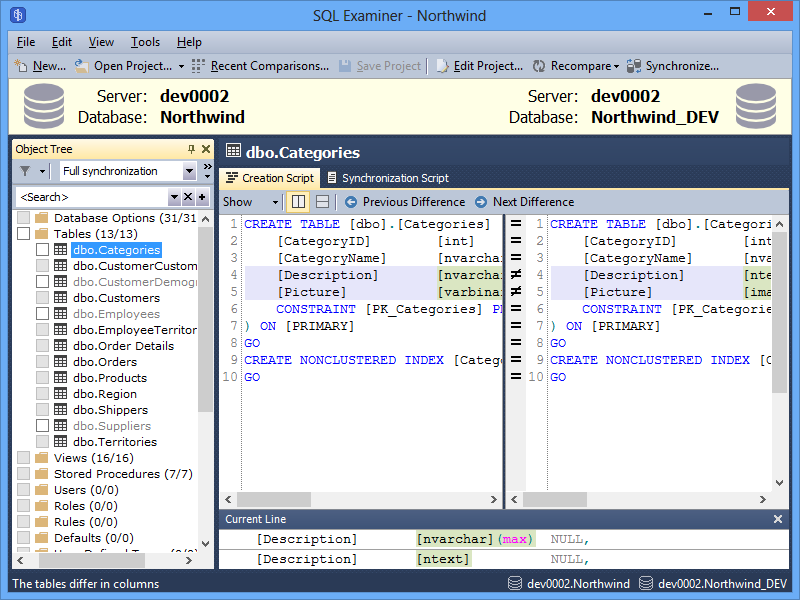This screenshot has width=800, height=600.
Task: Open the Edit menu
Action: pyautogui.click(x=62, y=42)
